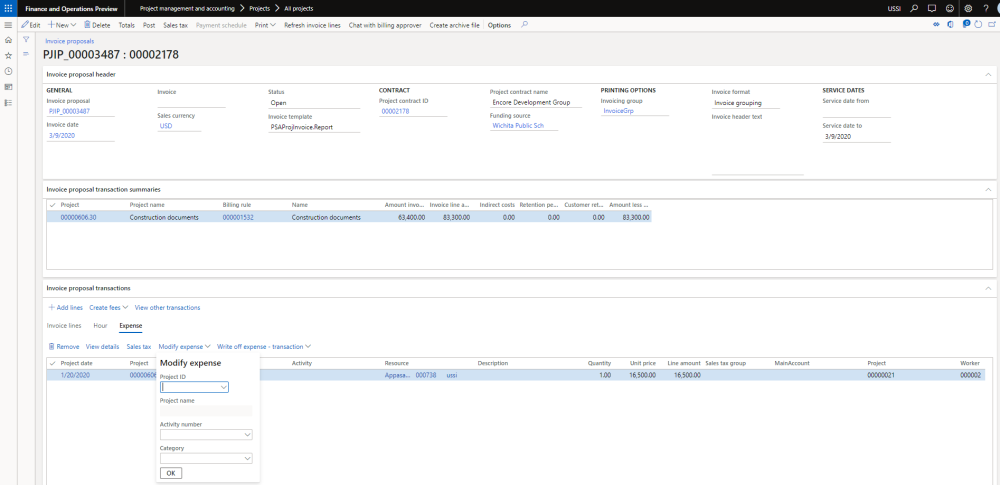Open Favorites star in left sidebar
The width and height of the screenshot is (1000, 485).
click(x=9, y=56)
